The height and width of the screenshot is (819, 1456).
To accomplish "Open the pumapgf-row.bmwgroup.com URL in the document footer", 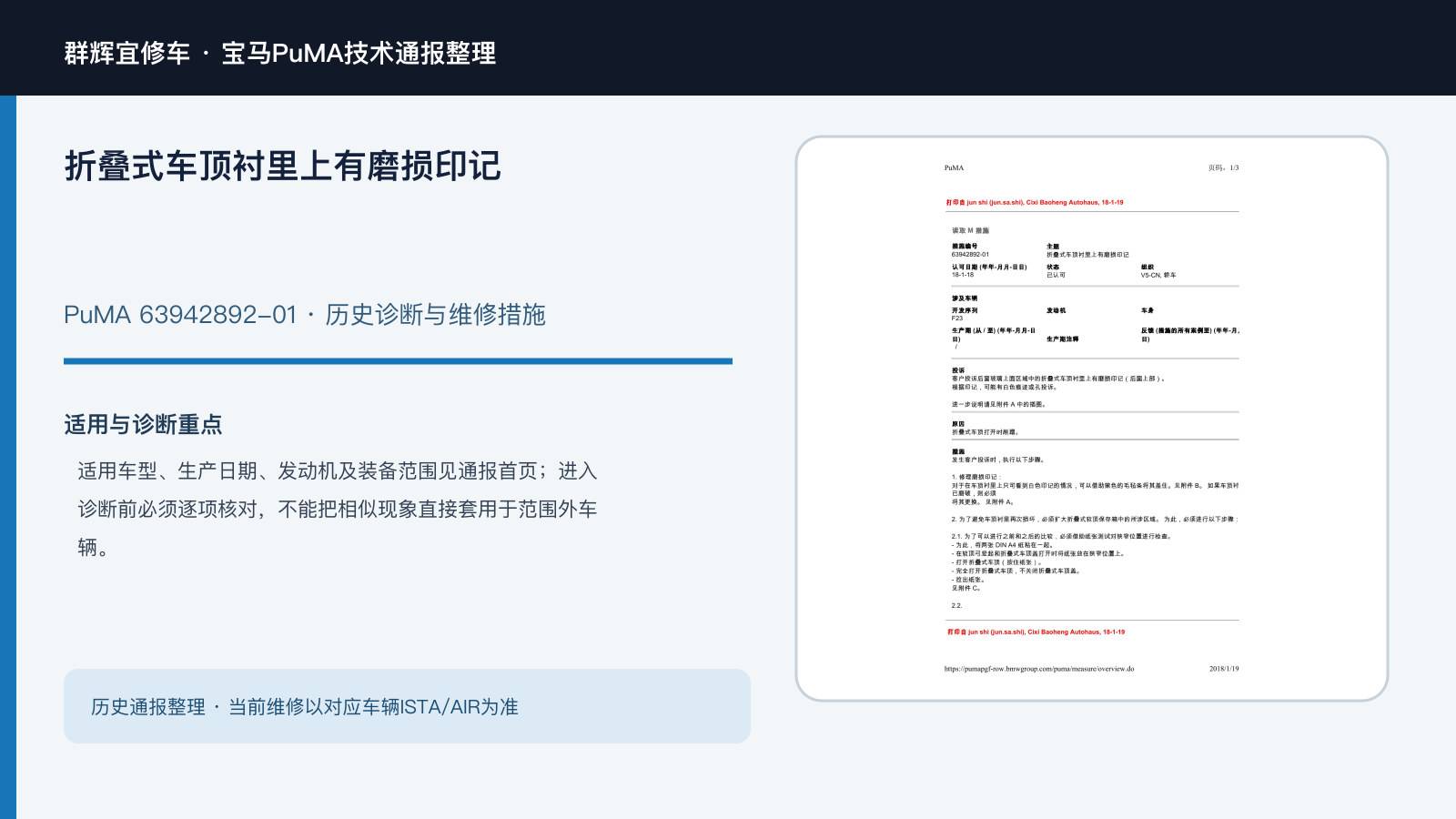I will [x=1039, y=669].
